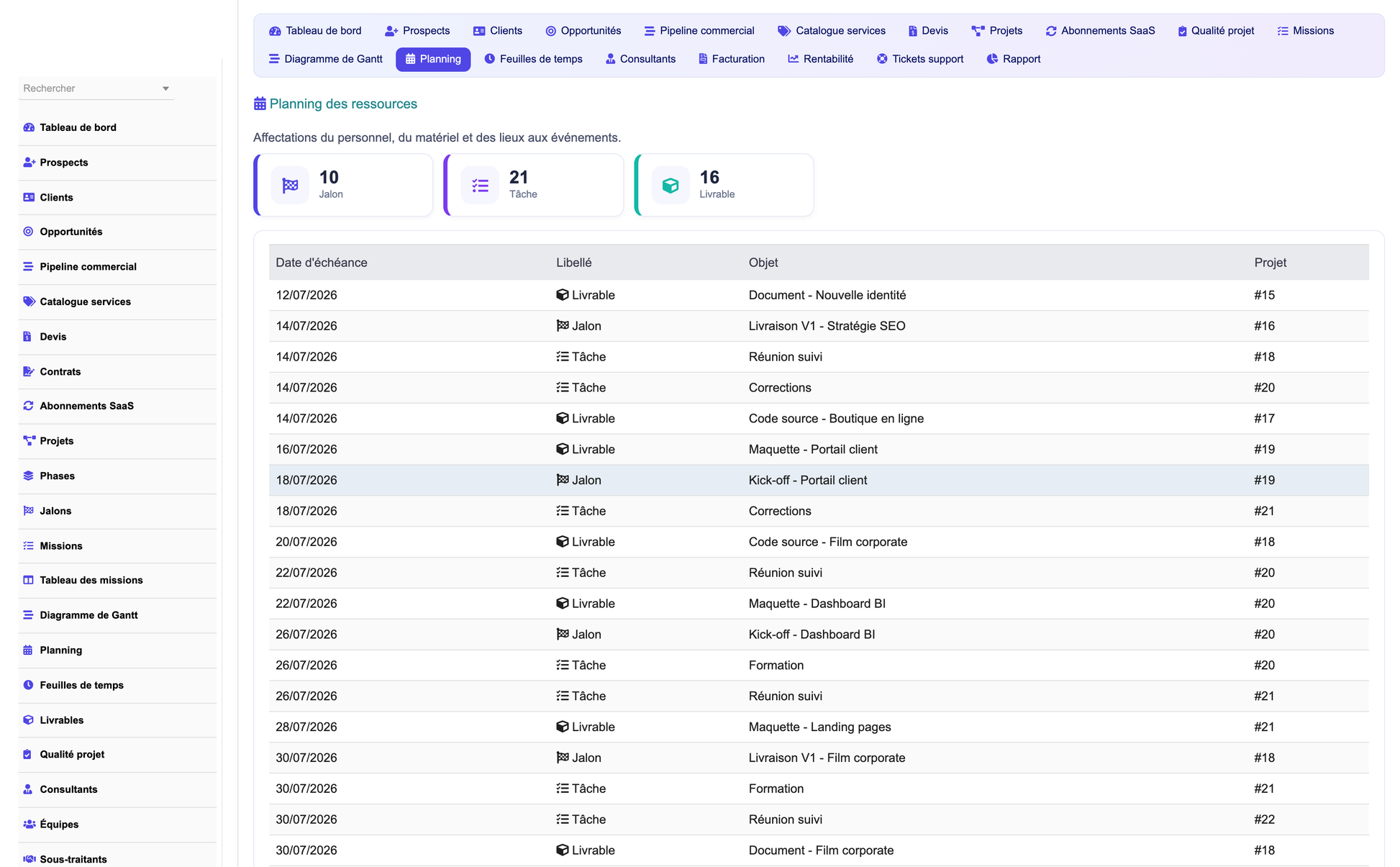
Task: Click the Phases layers icon in sidebar
Action: [x=29, y=476]
